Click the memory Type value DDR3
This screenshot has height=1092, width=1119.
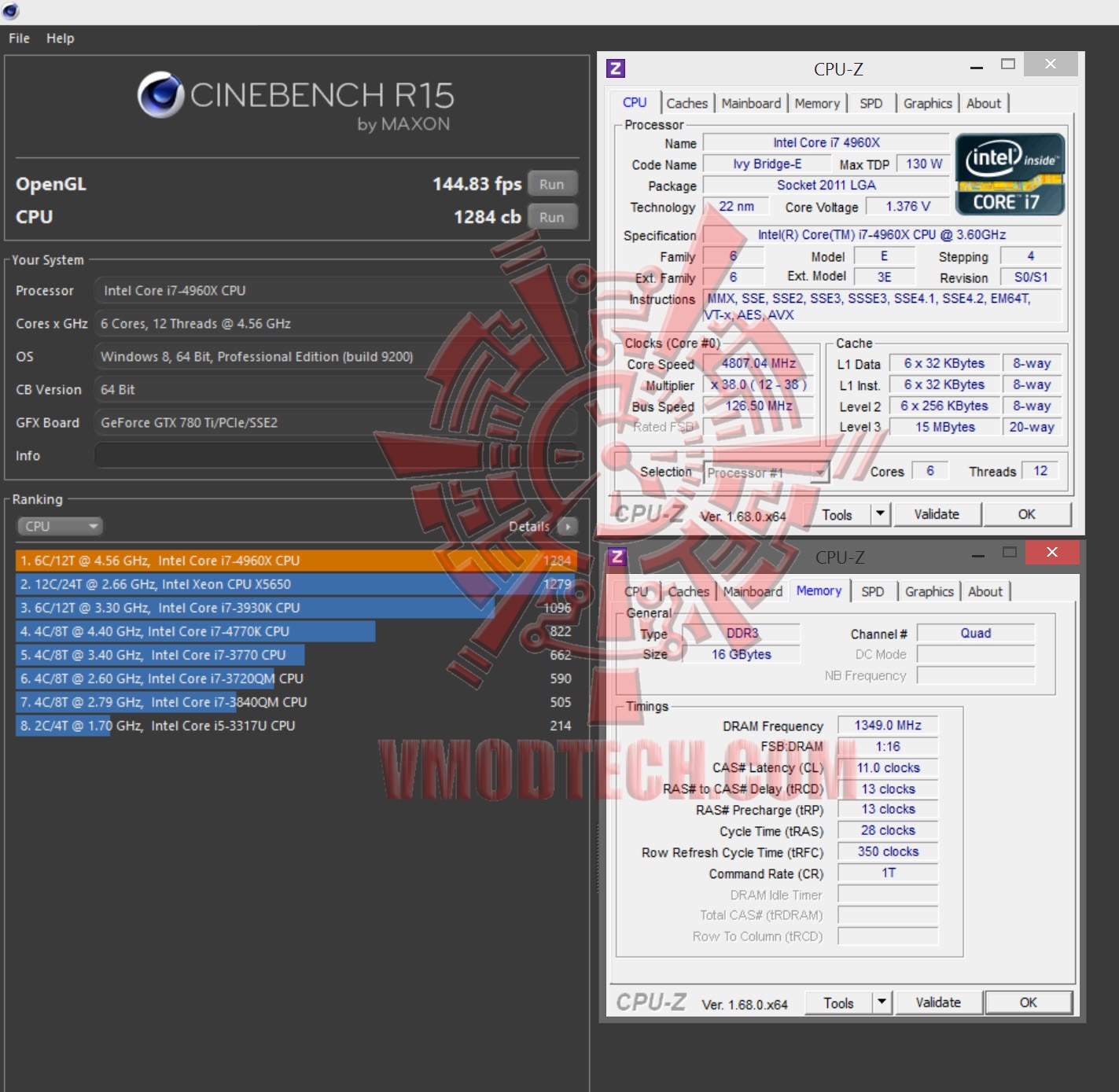pos(742,634)
